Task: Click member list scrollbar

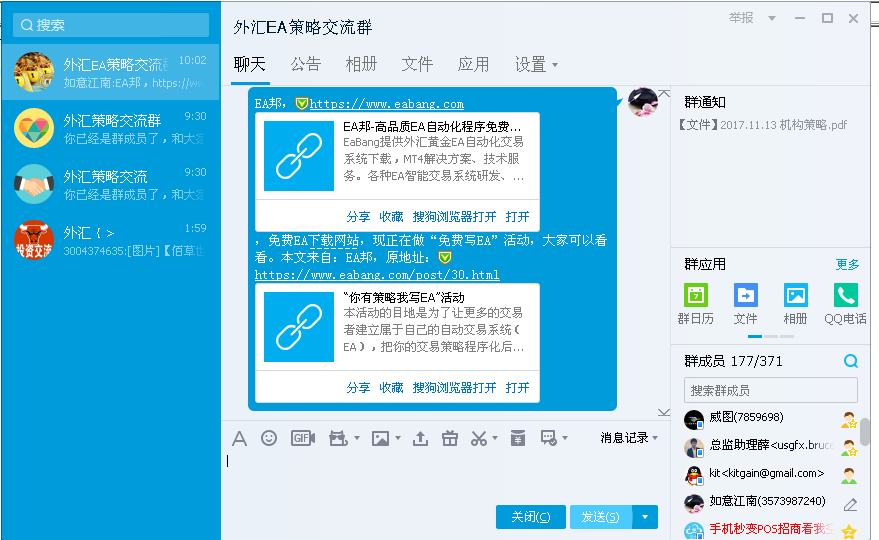Action: [x=865, y=431]
